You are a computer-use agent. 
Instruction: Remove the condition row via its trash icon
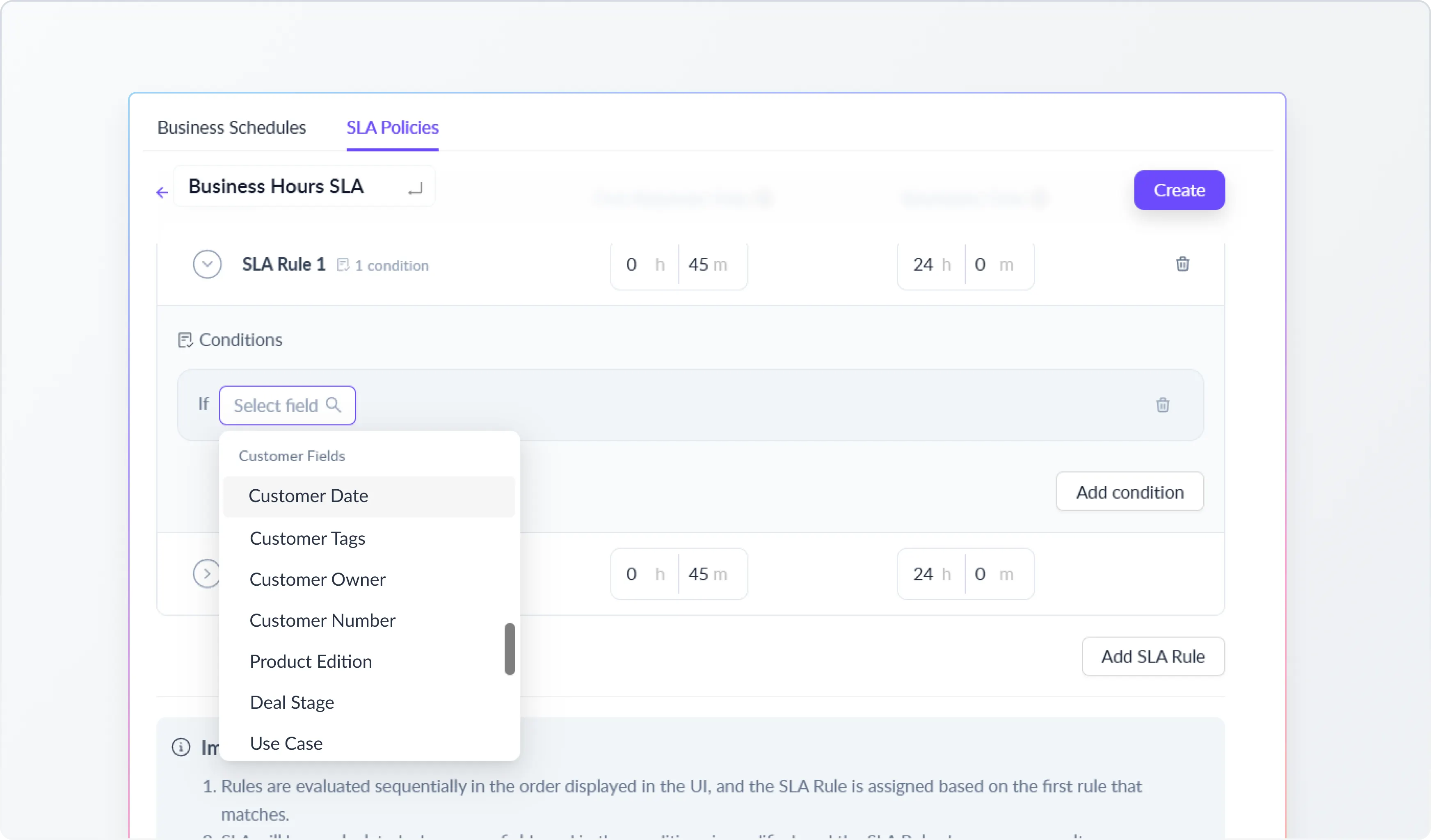point(1163,405)
